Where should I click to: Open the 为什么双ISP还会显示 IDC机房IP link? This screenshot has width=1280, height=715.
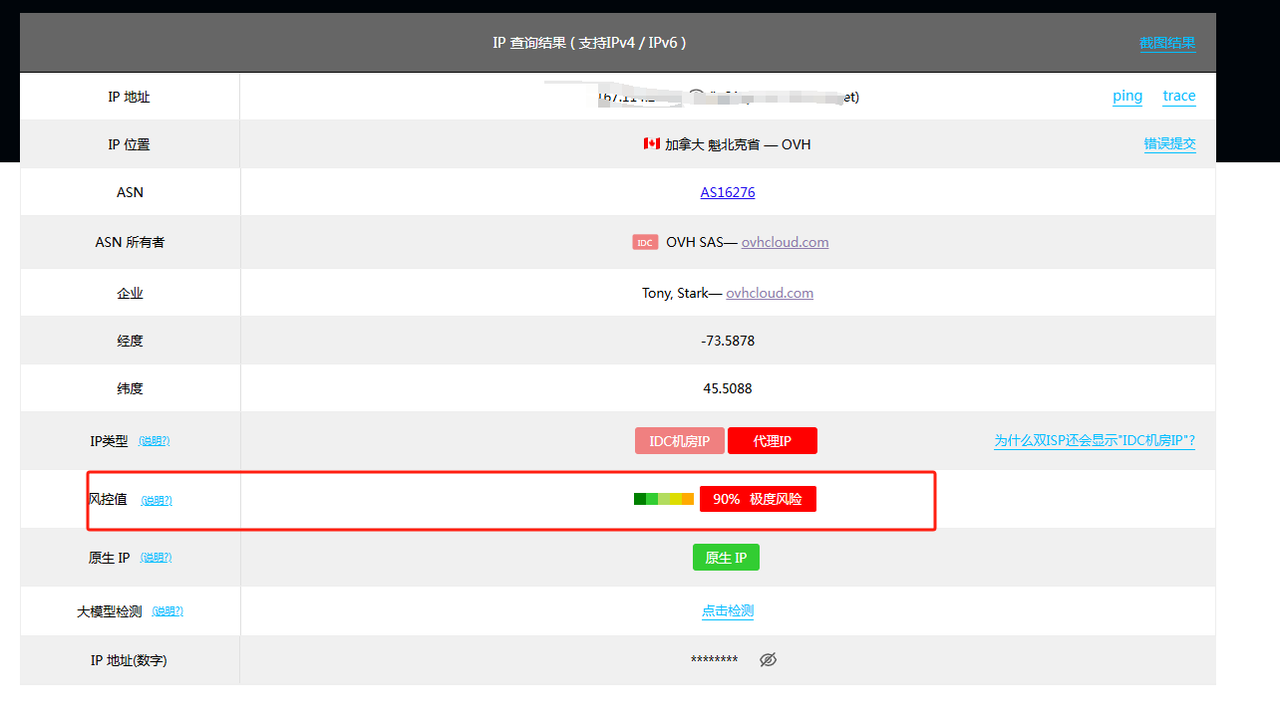coord(1094,441)
